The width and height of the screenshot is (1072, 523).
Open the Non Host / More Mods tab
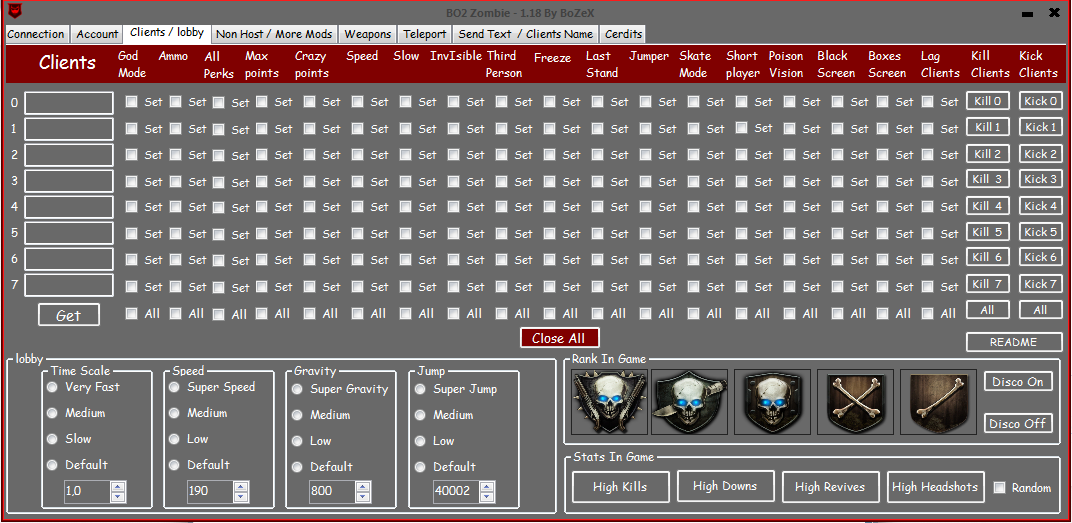pos(274,34)
